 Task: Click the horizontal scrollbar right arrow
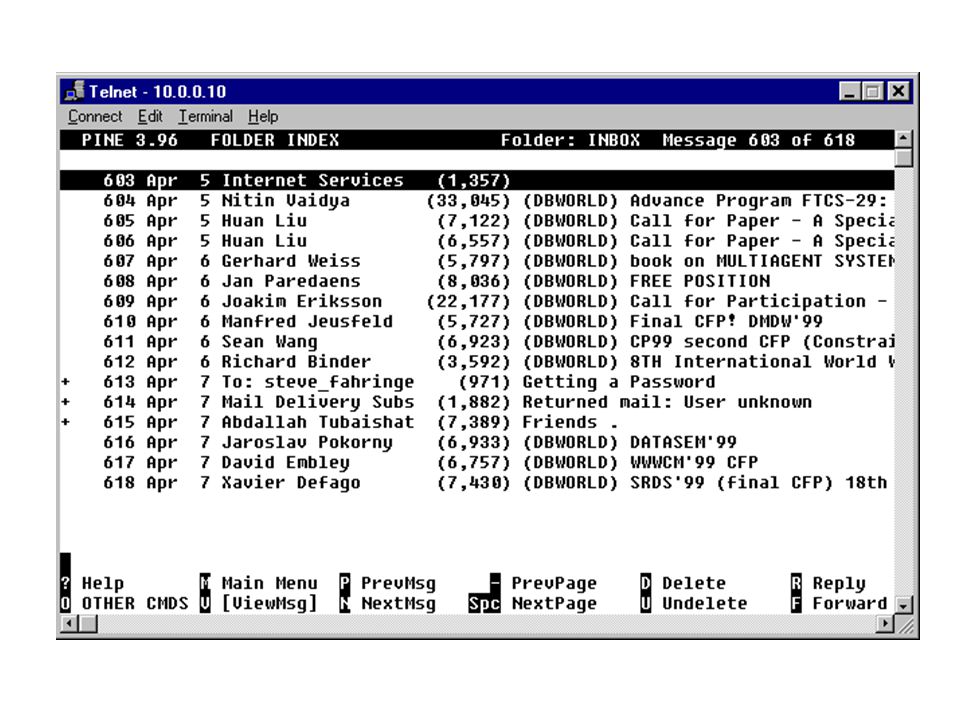click(885, 624)
